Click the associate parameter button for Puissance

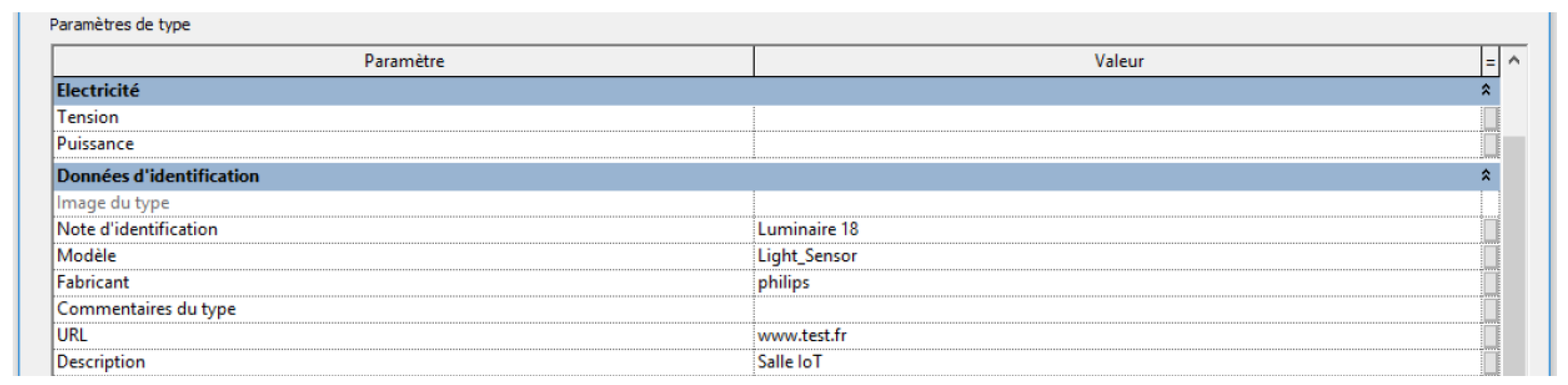(x=1490, y=144)
